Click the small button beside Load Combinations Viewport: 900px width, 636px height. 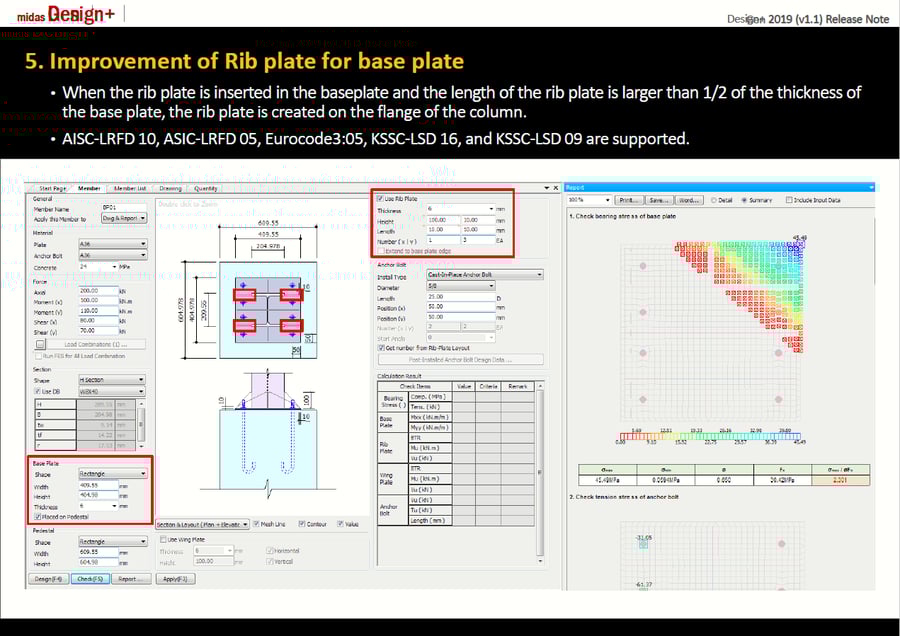[x=39, y=344]
